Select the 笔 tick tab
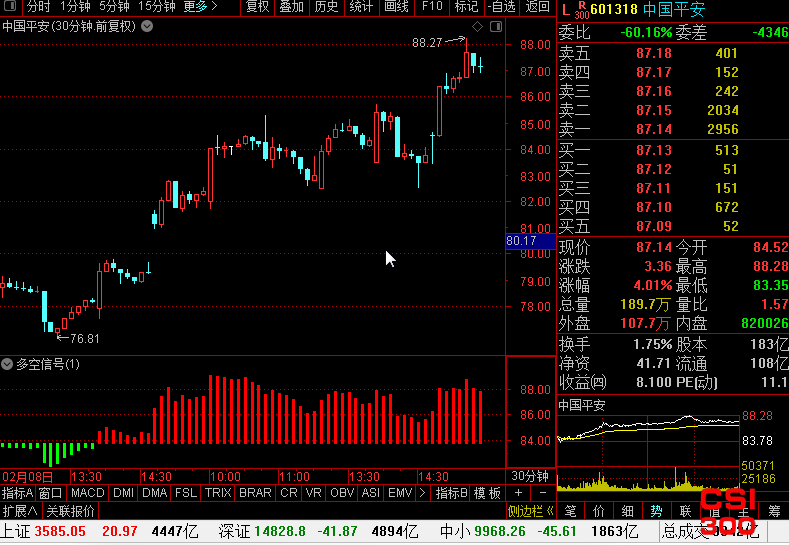This screenshot has height=545, width=789. coord(570,511)
